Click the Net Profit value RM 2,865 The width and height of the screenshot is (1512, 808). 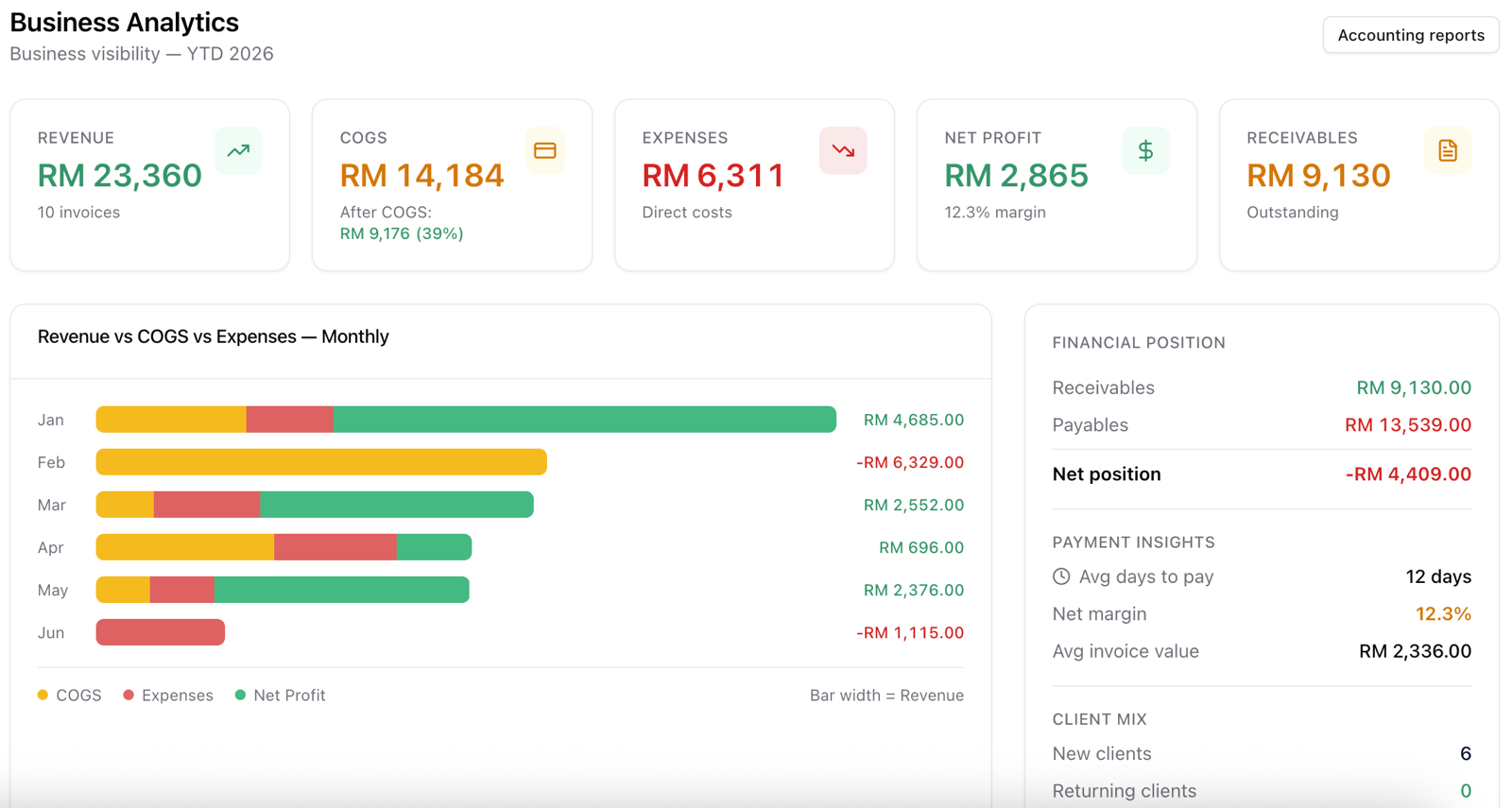point(1017,176)
